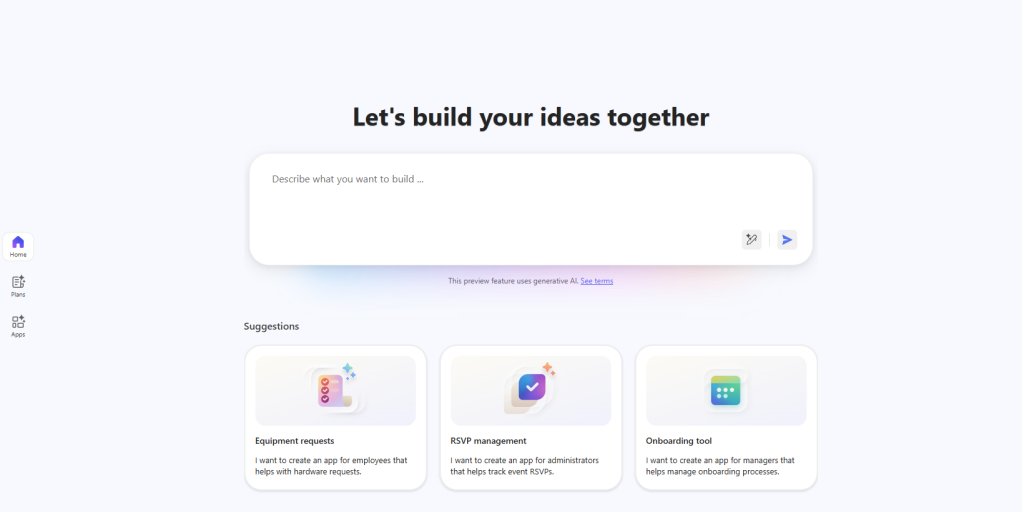Click the Home icon in the sidebar
This screenshot has height=512, width=1024.
coord(18,242)
